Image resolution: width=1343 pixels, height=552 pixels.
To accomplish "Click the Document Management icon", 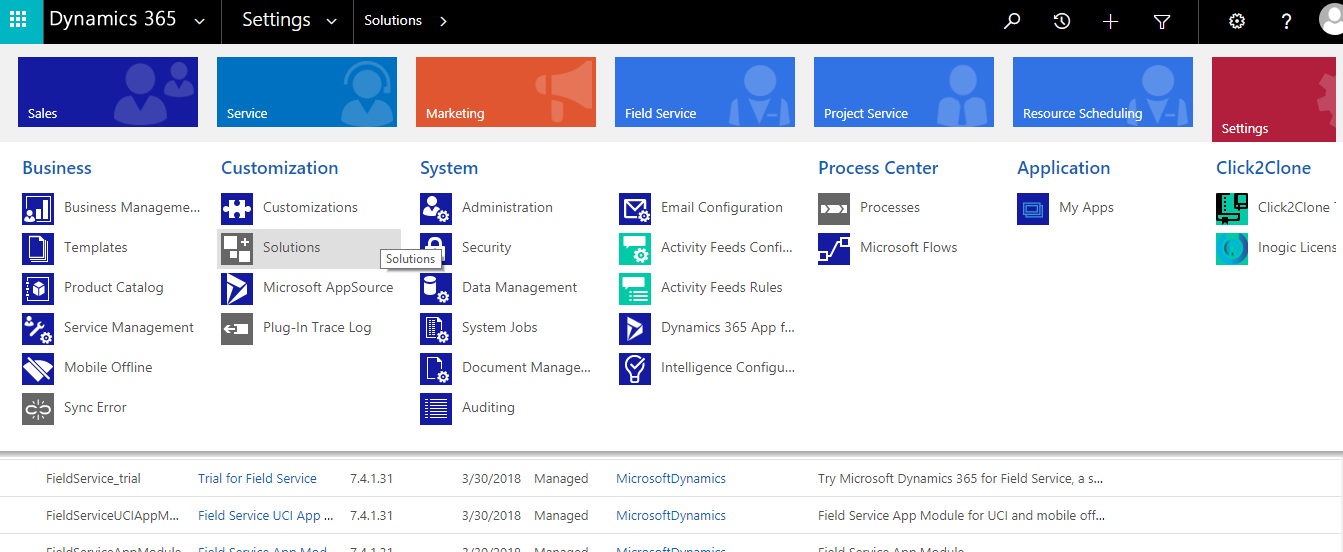I will pyautogui.click(x=436, y=369).
